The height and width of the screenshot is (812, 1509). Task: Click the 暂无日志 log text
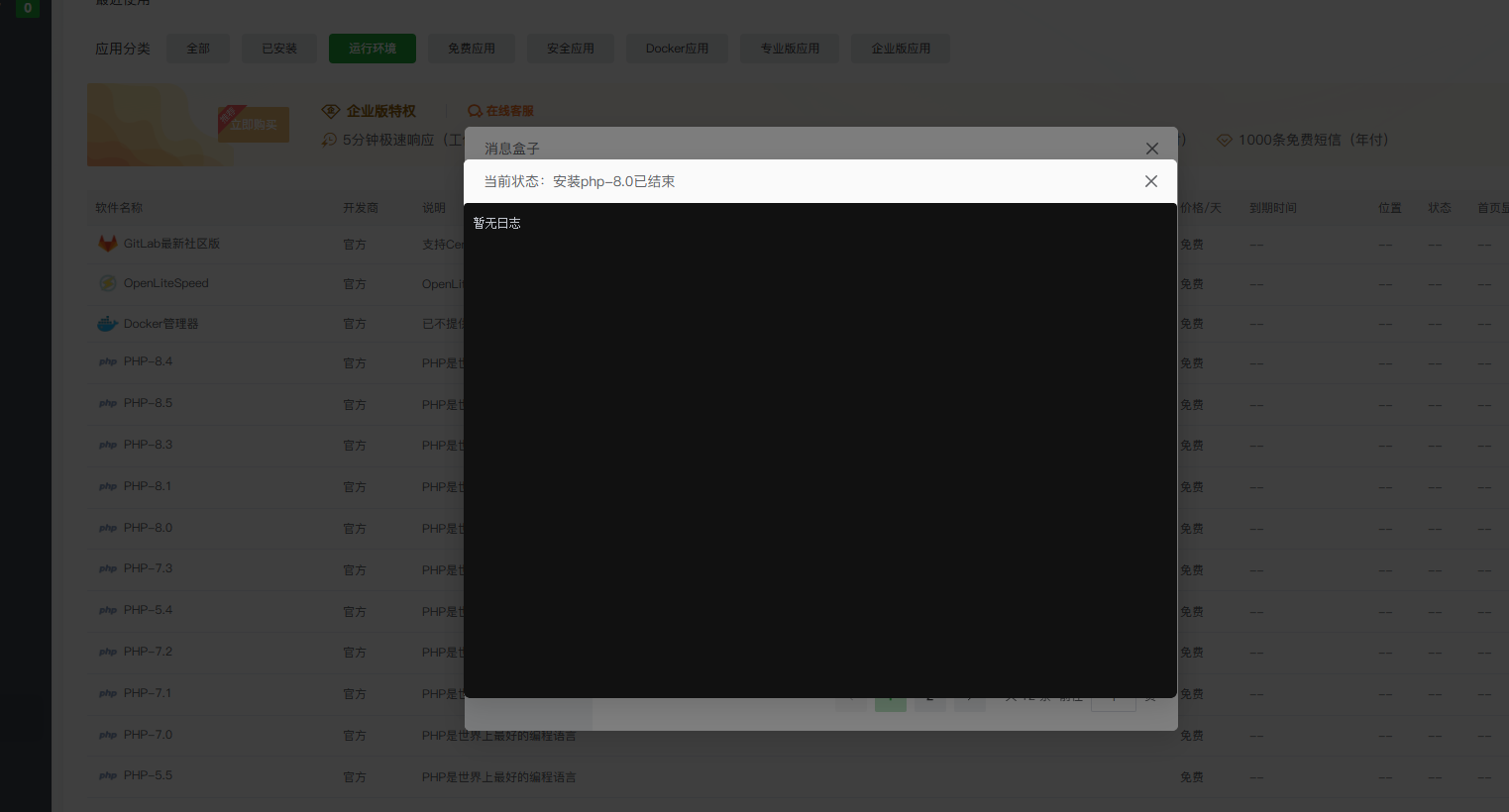coord(496,223)
